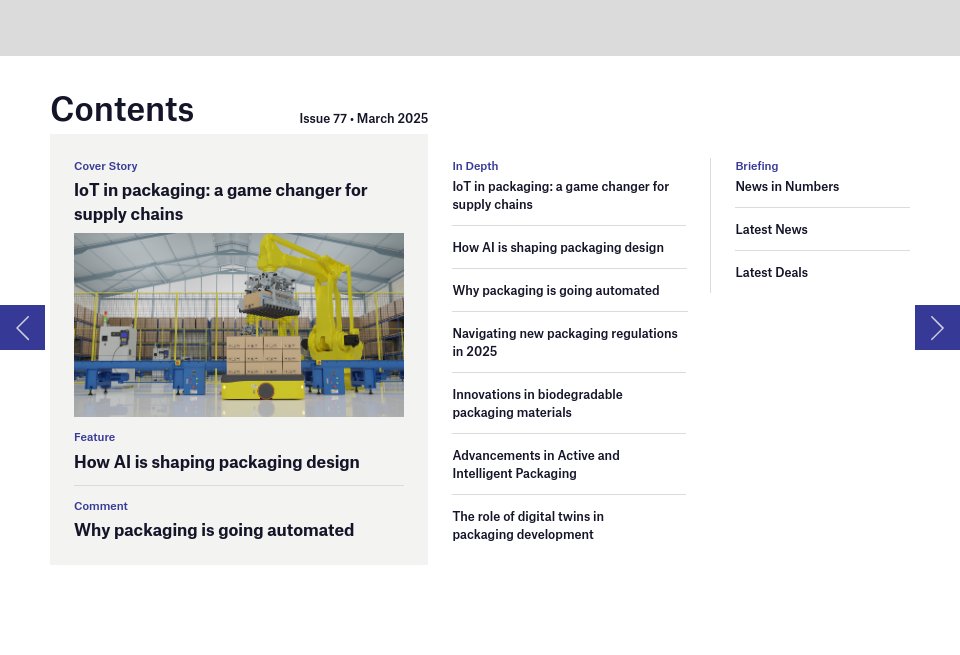Open 'Navigating new packaging regulations in 2025'
This screenshot has width=960, height=655.
pyautogui.click(x=564, y=342)
